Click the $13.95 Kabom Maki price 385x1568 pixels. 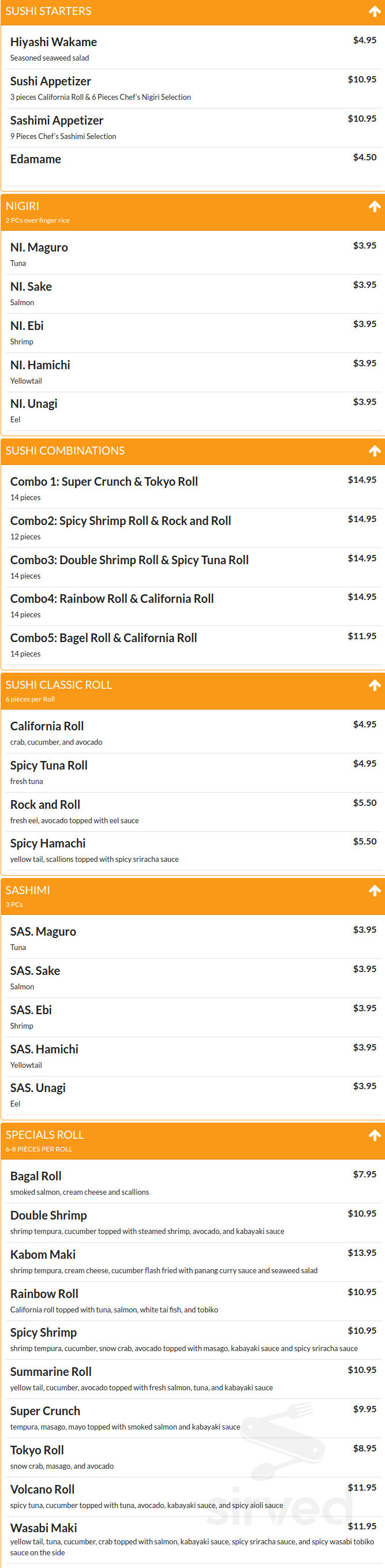click(362, 1252)
